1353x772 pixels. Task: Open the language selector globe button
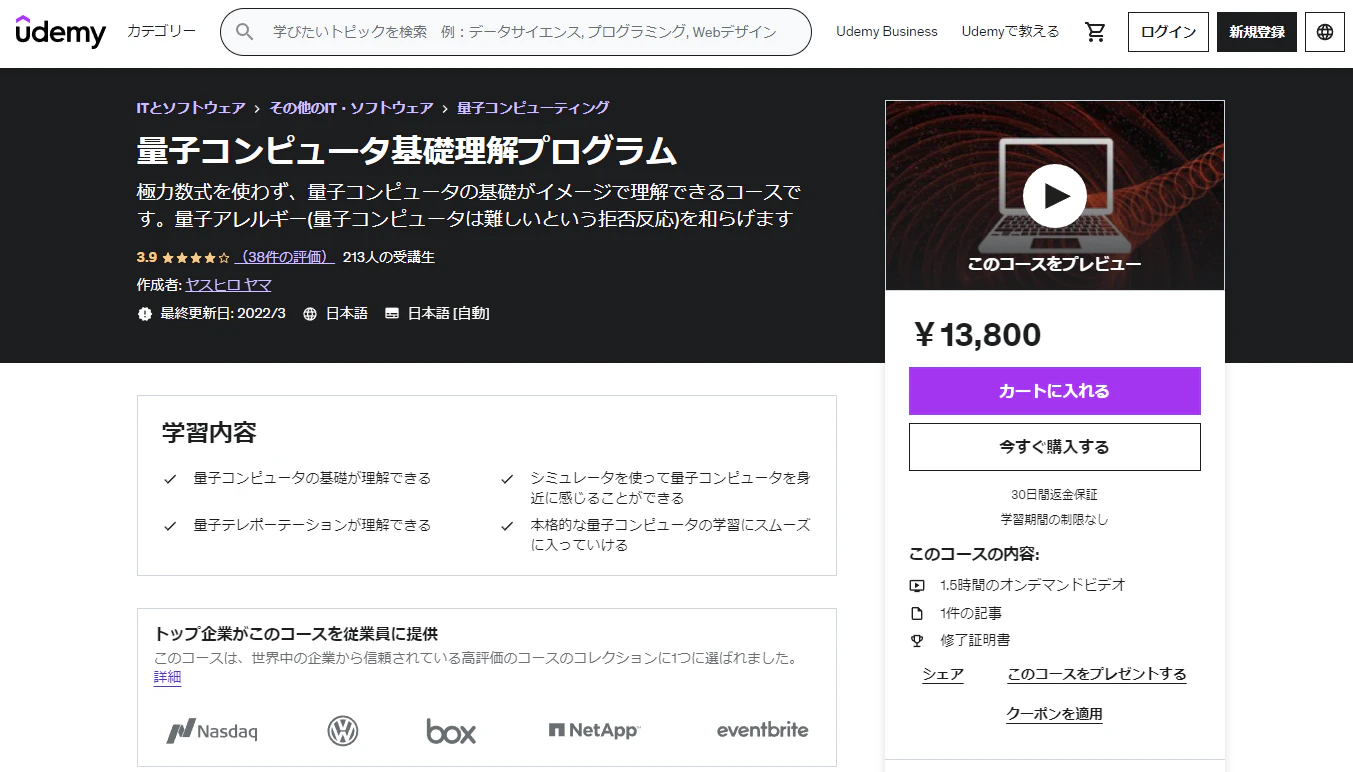(1325, 32)
